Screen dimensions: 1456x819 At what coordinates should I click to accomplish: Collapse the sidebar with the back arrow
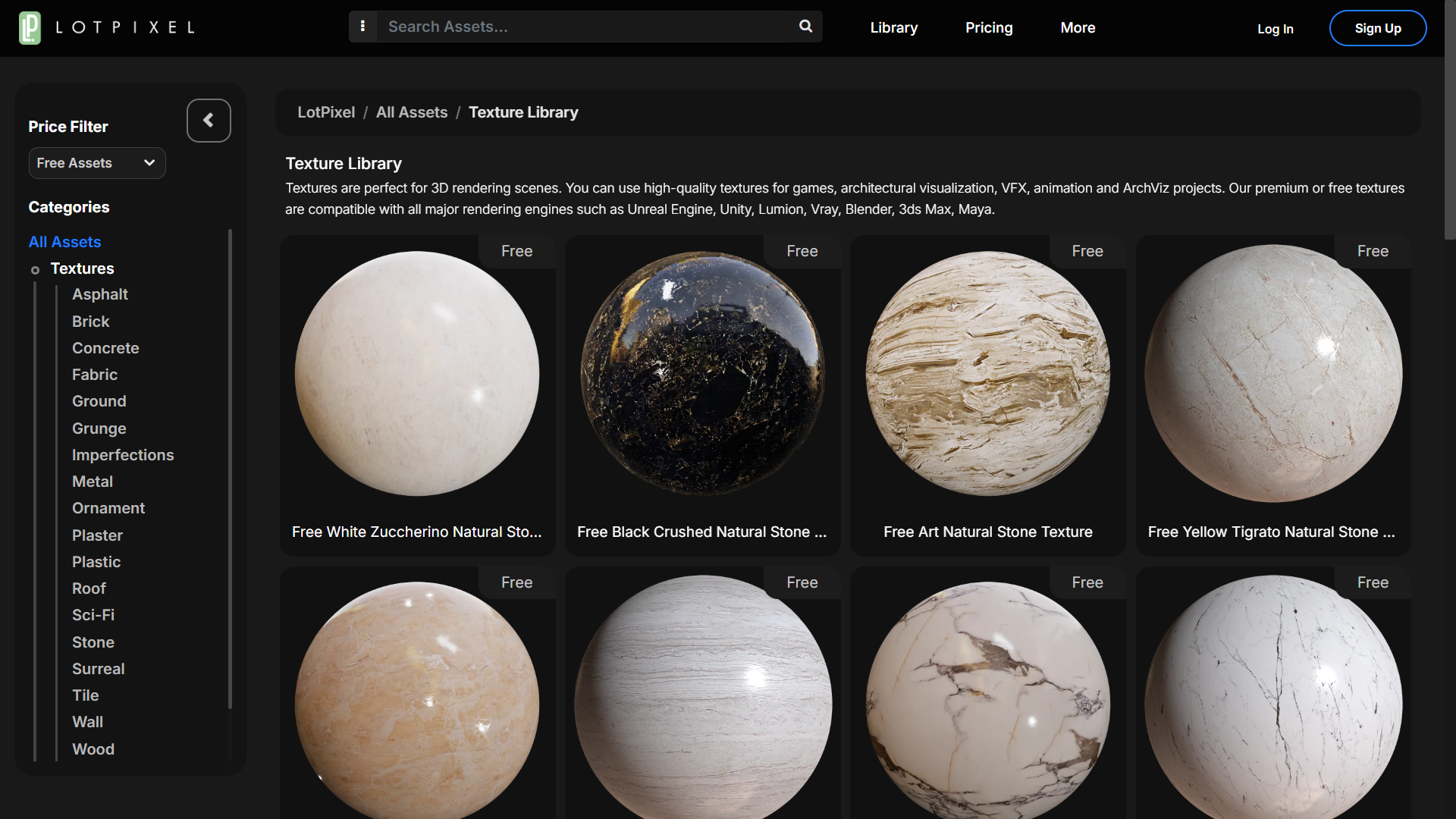pos(209,121)
